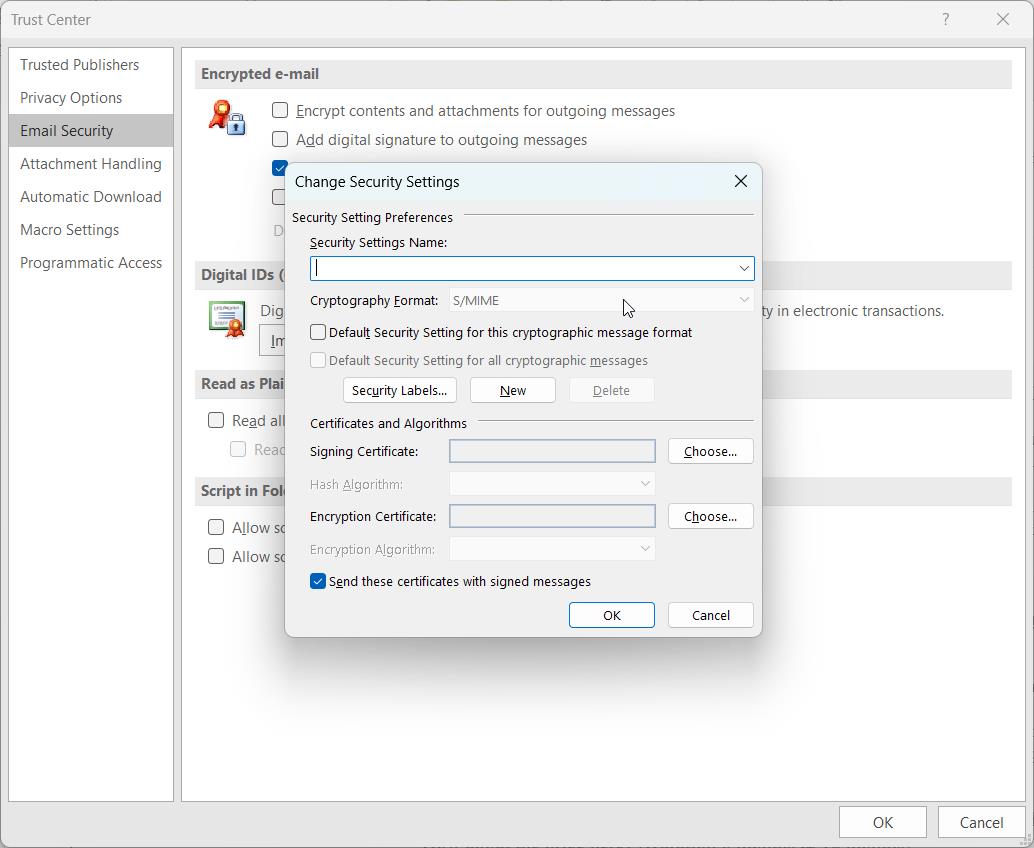Enable Add digital signature to outgoing messages
1034x848 pixels.
click(x=280, y=139)
